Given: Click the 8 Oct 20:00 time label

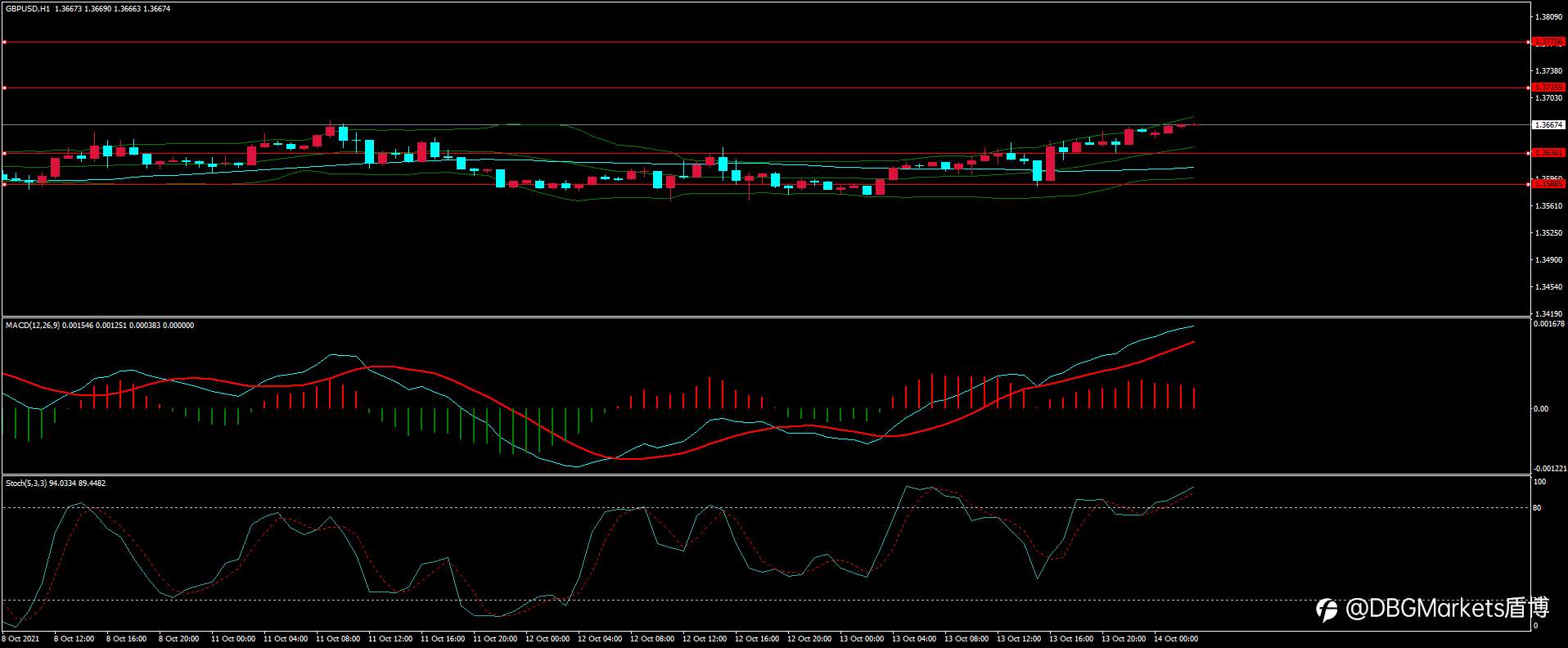Looking at the screenshot, I should pyautogui.click(x=178, y=639).
